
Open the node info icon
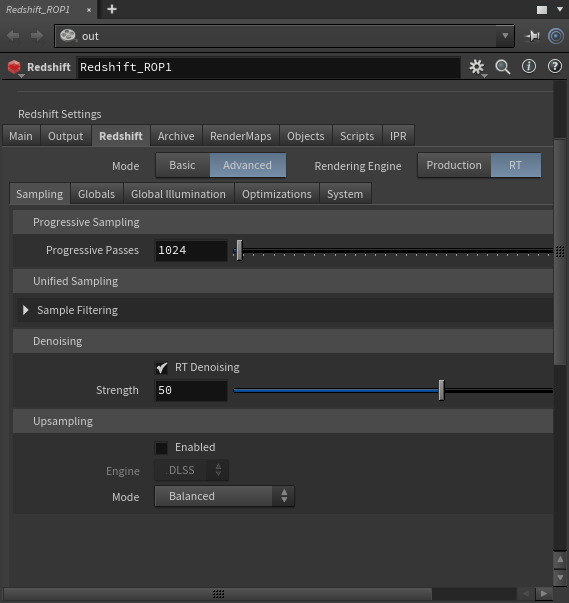click(529, 67)
